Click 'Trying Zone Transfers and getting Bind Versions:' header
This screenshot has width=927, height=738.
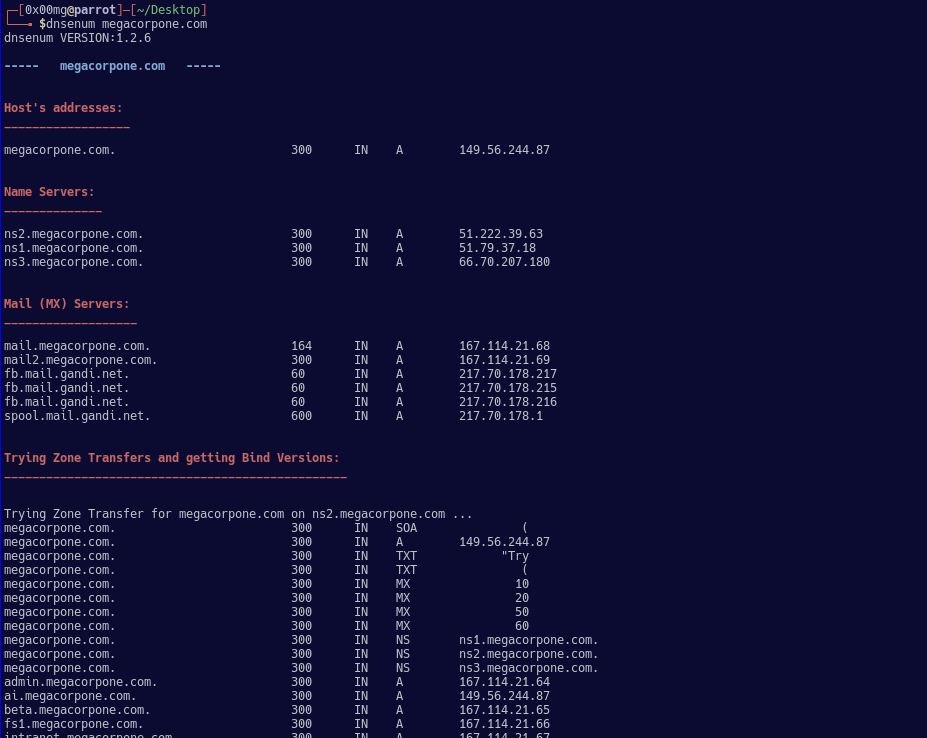[171, 458]
